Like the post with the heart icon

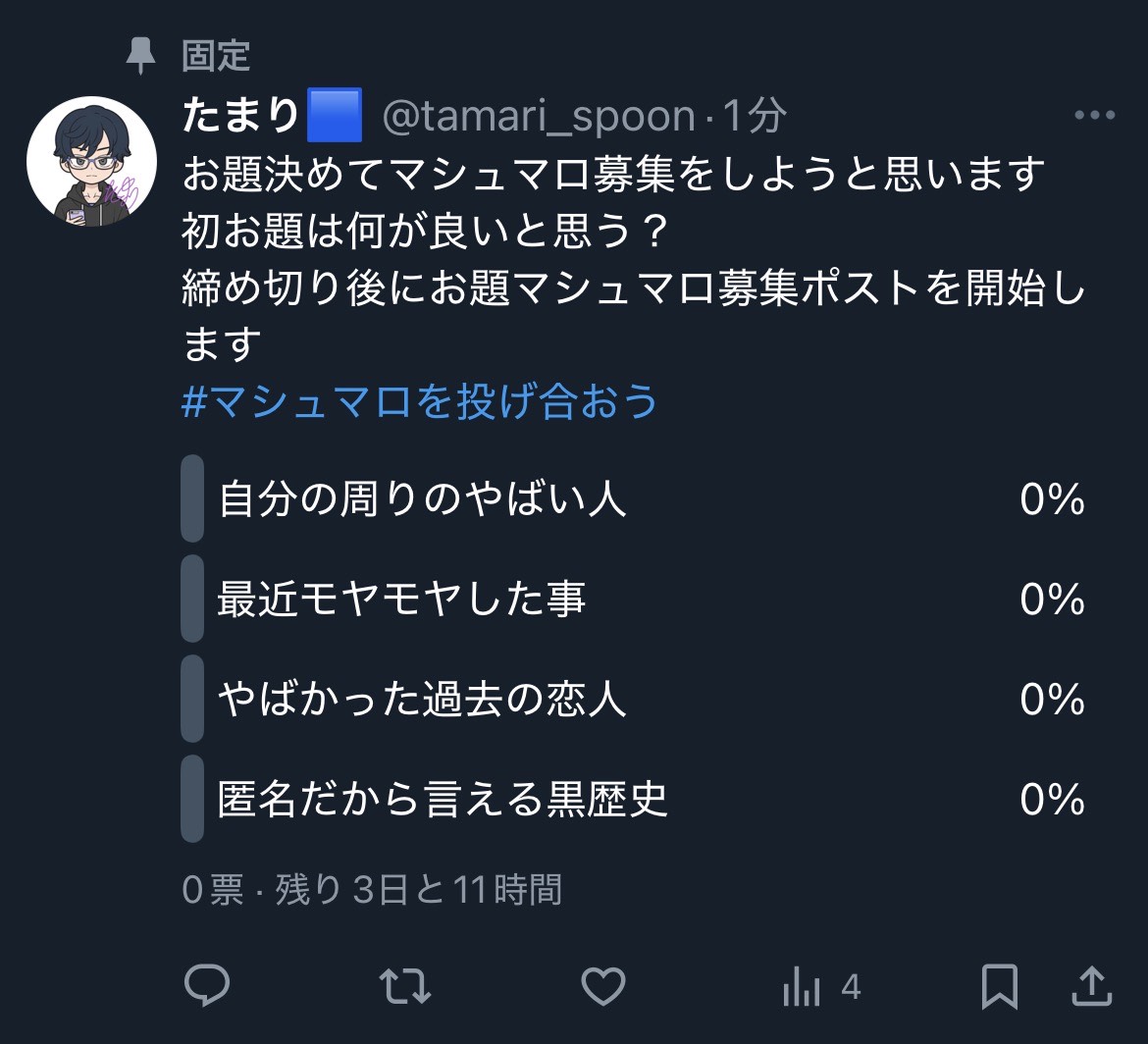[602, 986]
